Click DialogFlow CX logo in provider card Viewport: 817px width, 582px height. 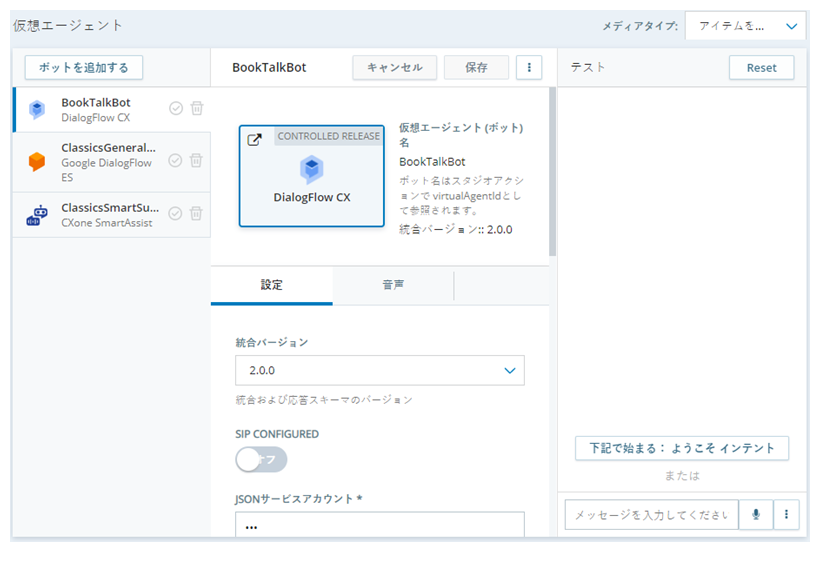(x=312, y=169)
